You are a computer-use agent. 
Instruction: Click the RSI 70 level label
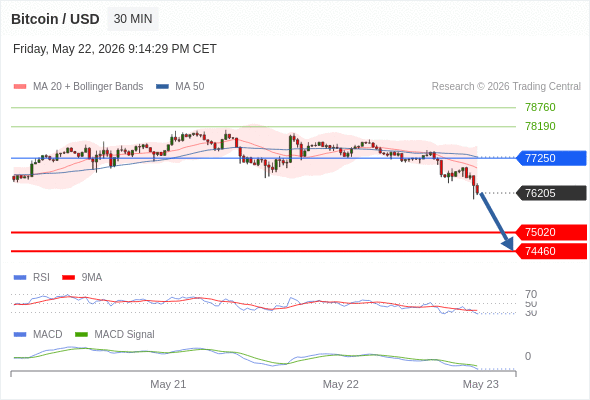531,294
